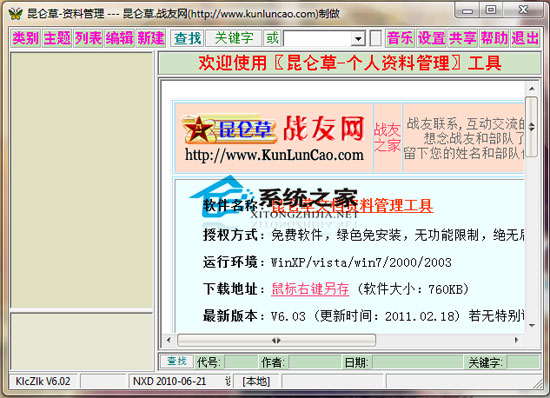
Task: Tick the small checkbox beside search box
Action: [376, 38]
